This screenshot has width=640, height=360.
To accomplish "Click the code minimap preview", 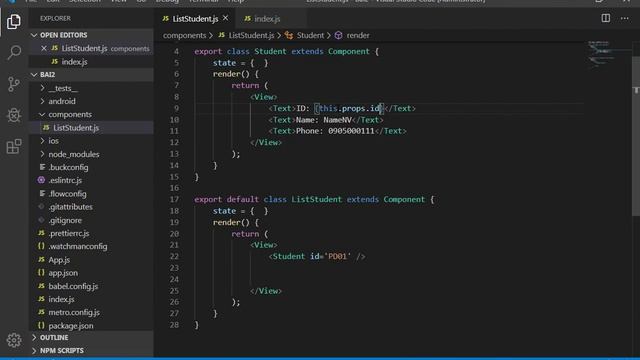I will pyautogui.click(x=603, y=53).
